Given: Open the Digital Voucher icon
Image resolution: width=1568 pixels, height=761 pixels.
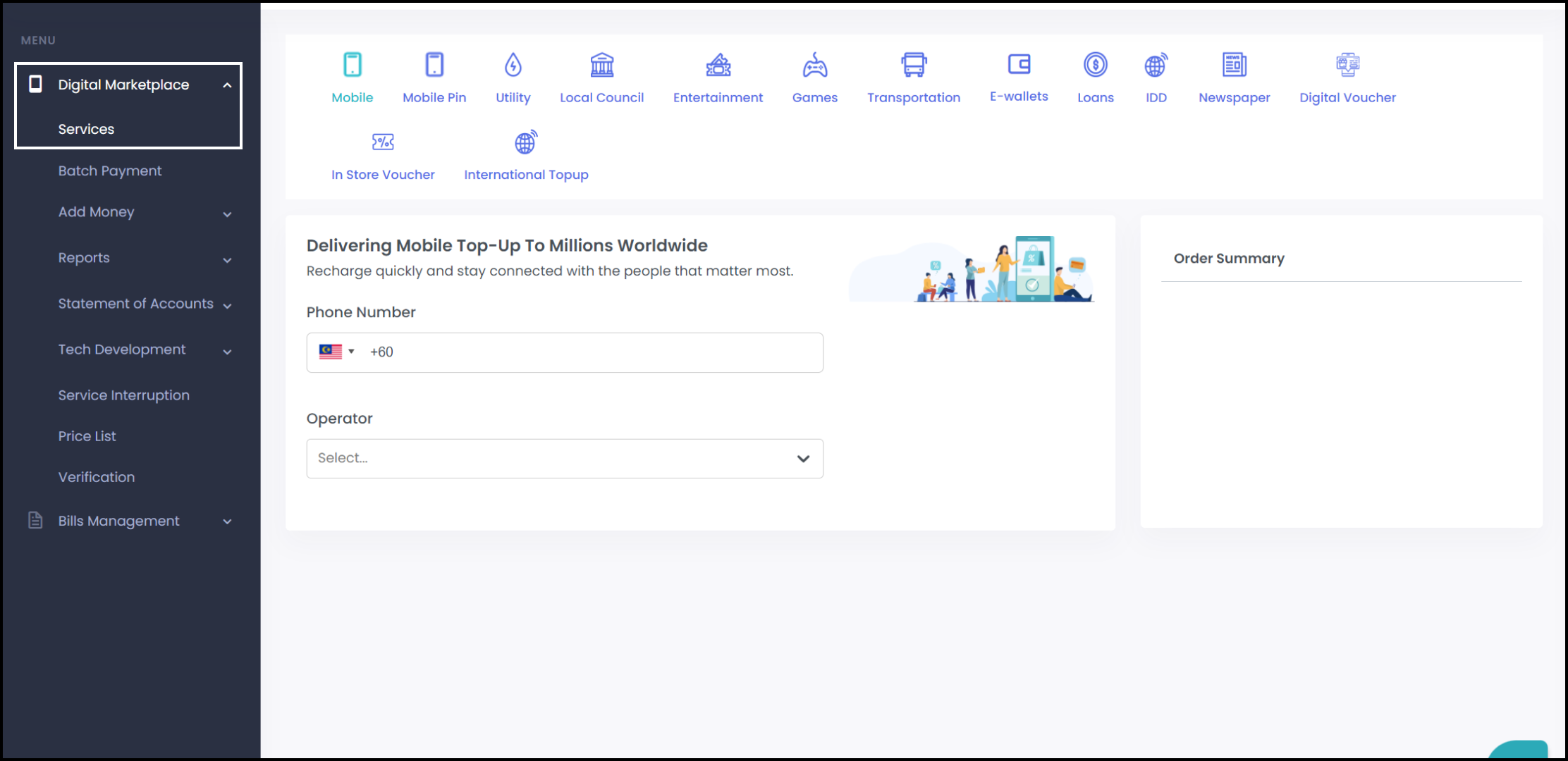Looking at the screenshot, I should 1348,65.
